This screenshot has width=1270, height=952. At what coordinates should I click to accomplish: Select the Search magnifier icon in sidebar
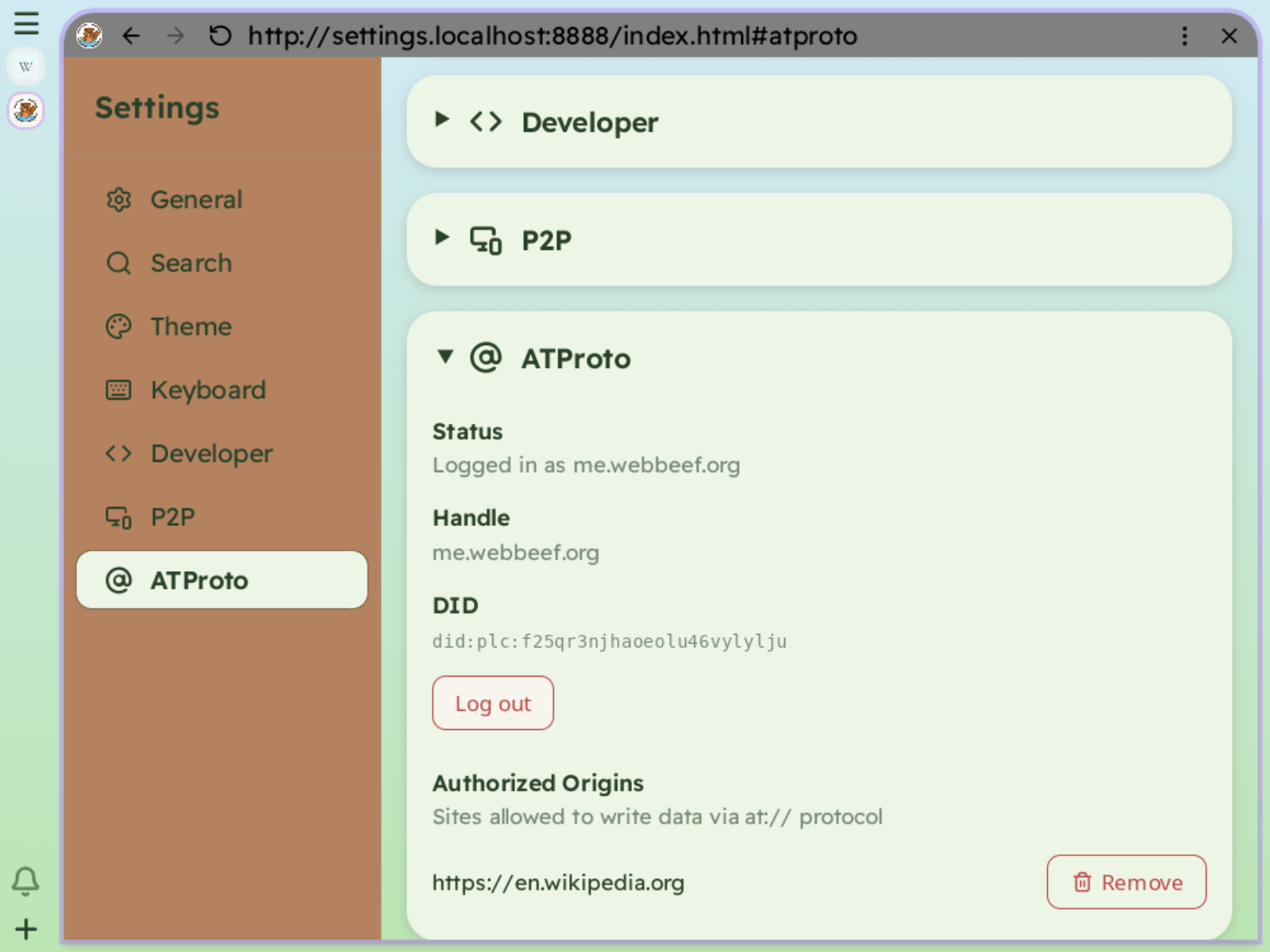click(x=119, y=263)
